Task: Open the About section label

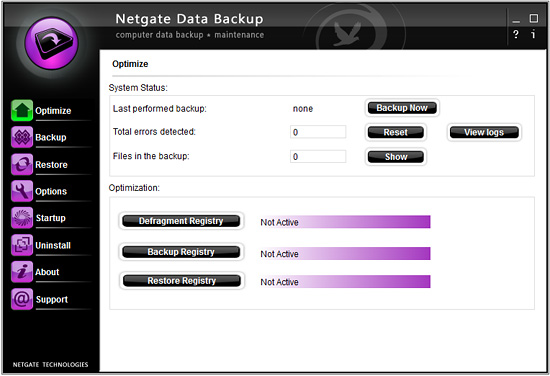Action: click(47, 272)
